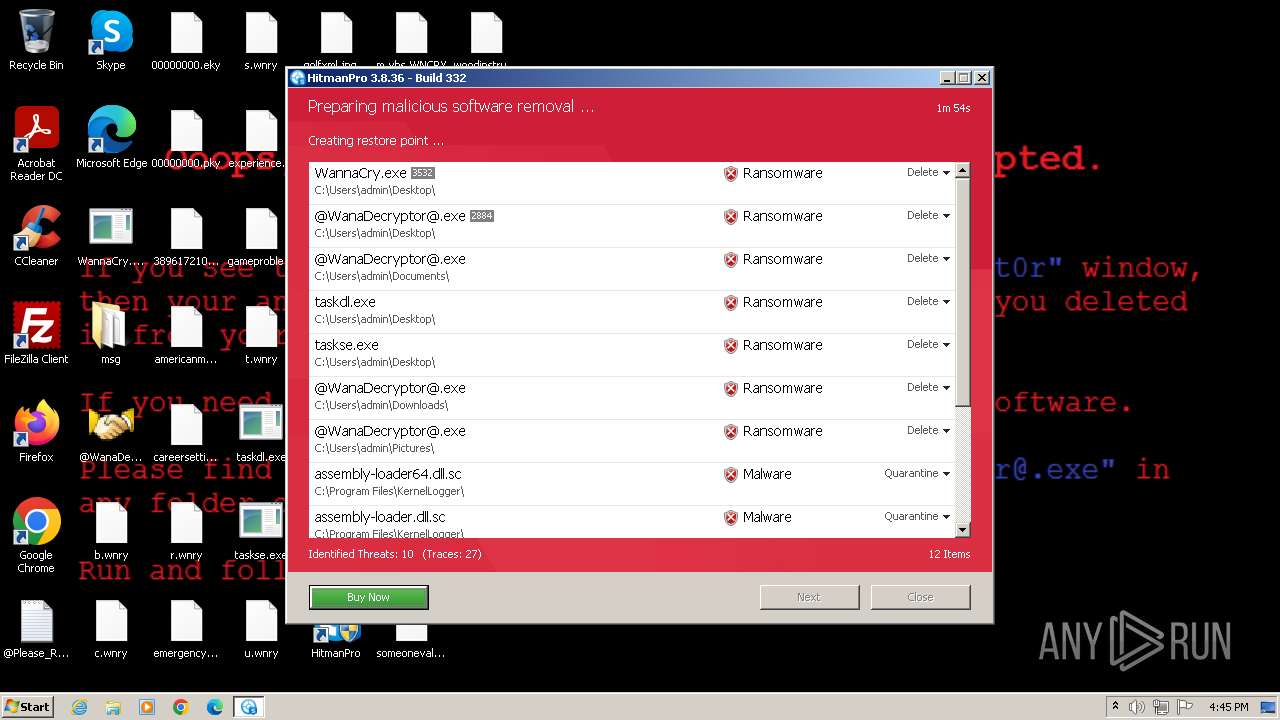Click the Close button in HitmanPro

pos(920,597)
